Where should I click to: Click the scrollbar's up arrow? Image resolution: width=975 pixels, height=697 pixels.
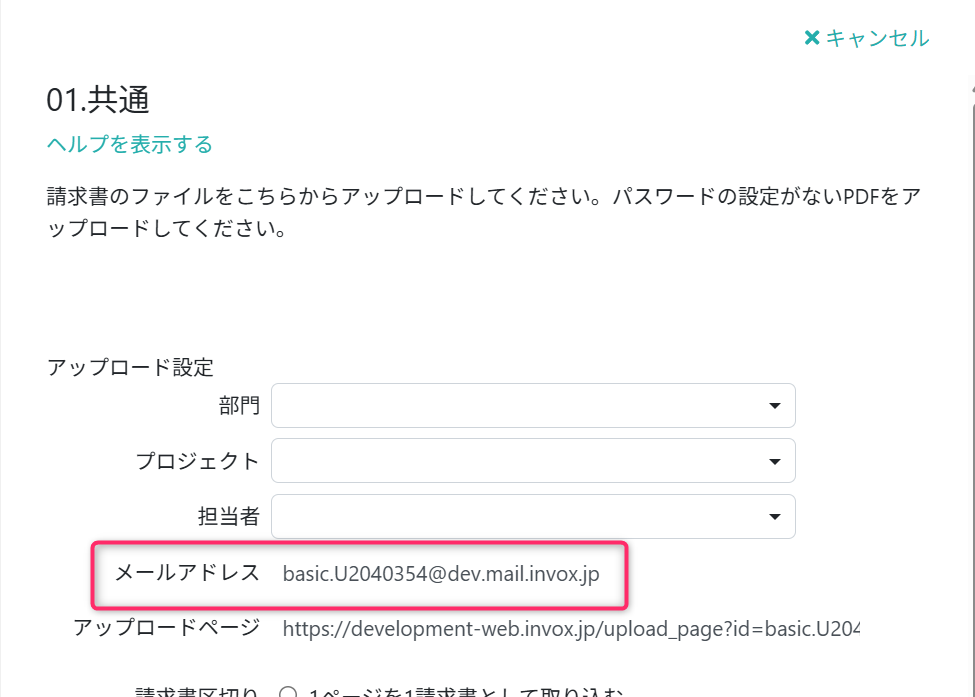(969, 88)
